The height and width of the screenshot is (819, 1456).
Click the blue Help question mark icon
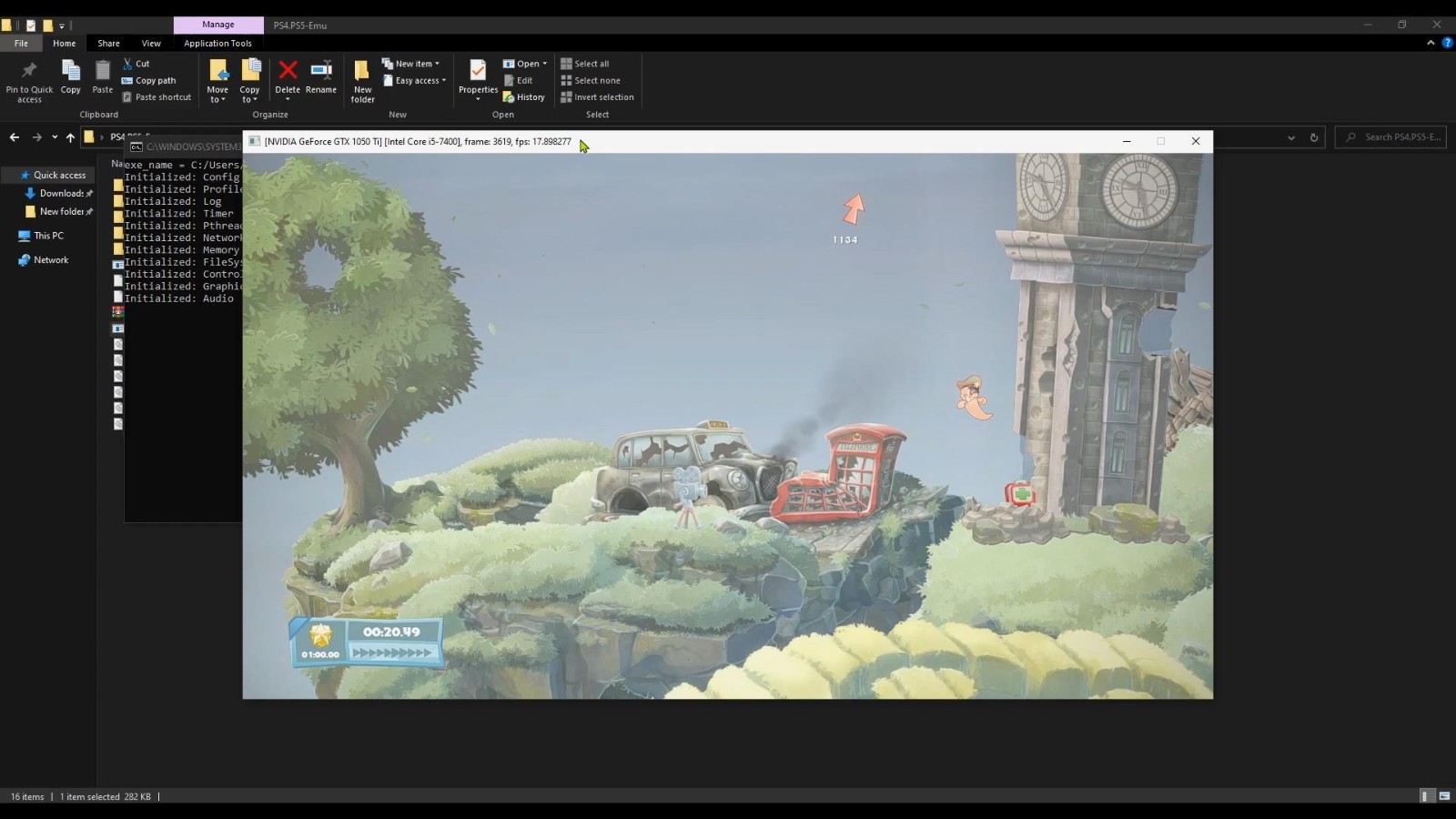pyautogui.click(x=1447, y=43)
